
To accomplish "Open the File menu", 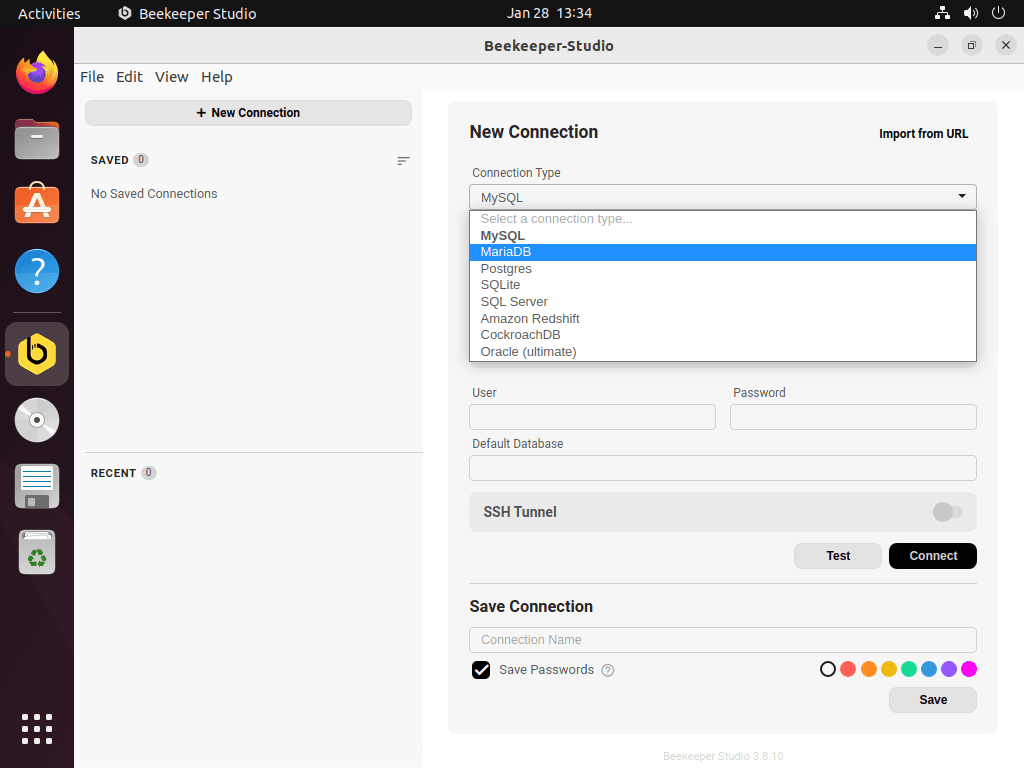I will [92, 77].
